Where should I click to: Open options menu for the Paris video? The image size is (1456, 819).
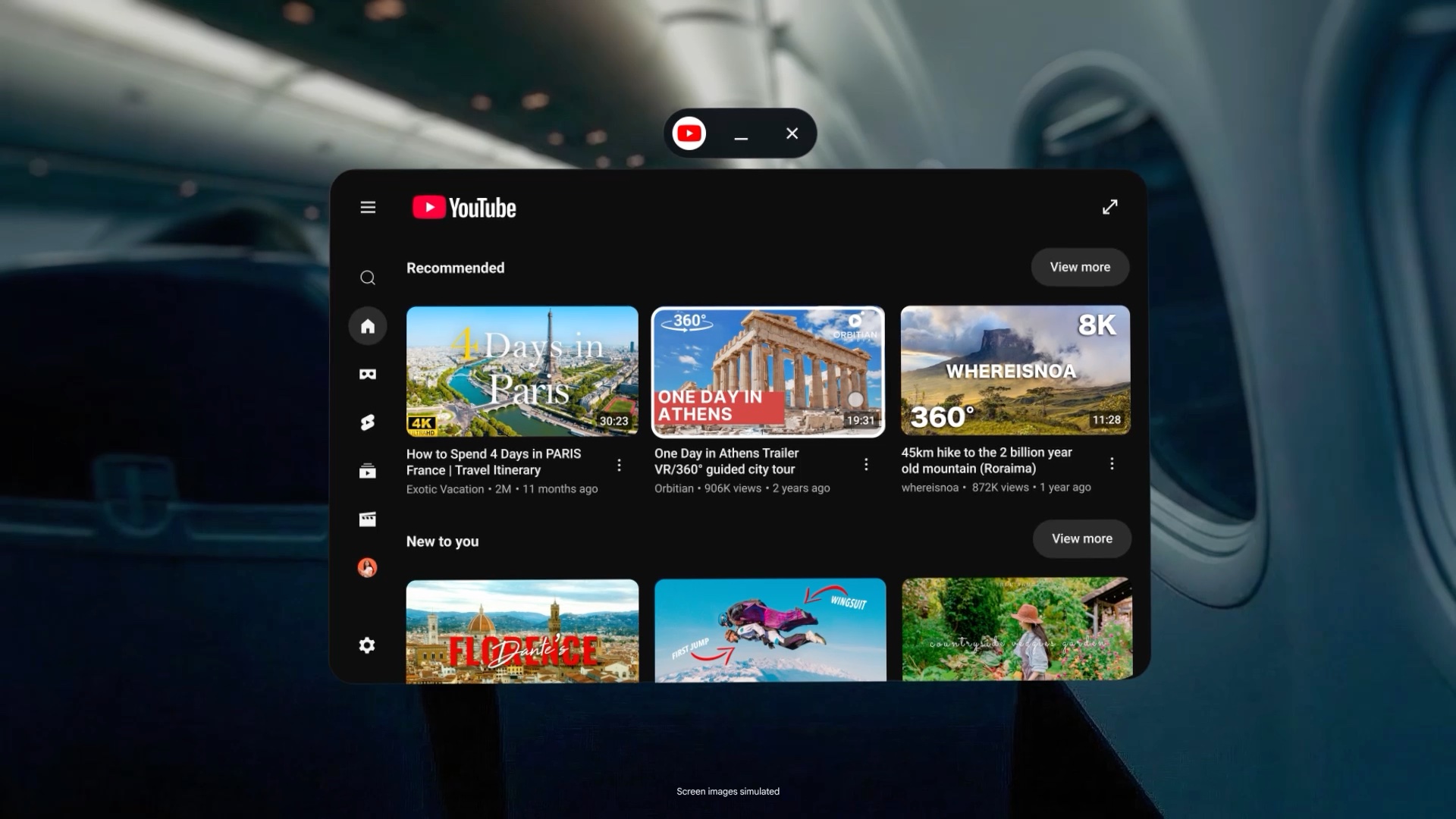click(x=620, y=465)
